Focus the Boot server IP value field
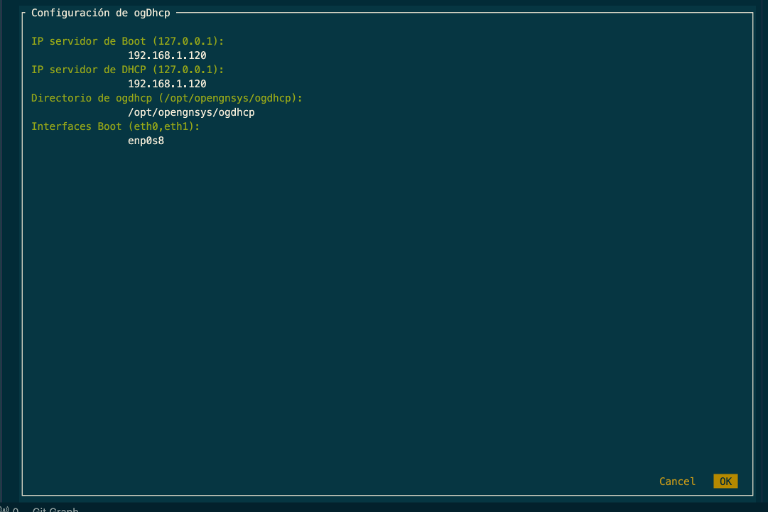The height and width of the screenshot is (512, 768). tap(167, 55)
